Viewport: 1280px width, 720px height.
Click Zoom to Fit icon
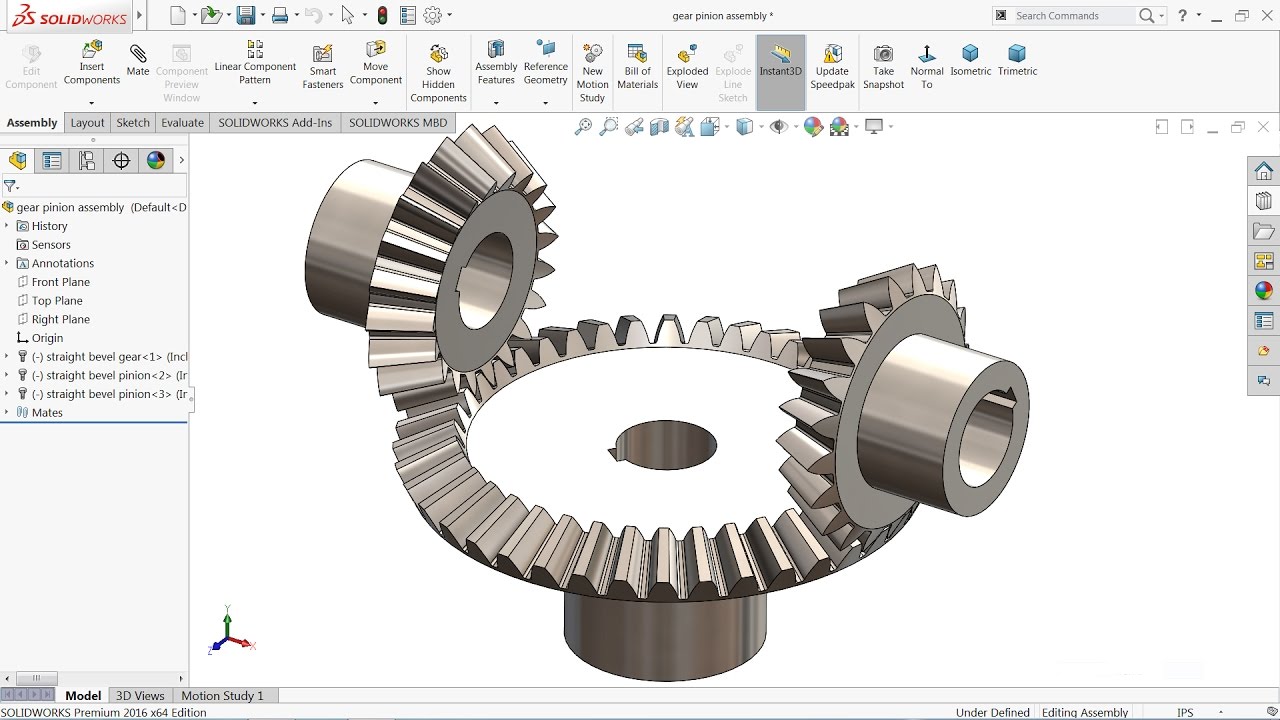click(583, 127)
